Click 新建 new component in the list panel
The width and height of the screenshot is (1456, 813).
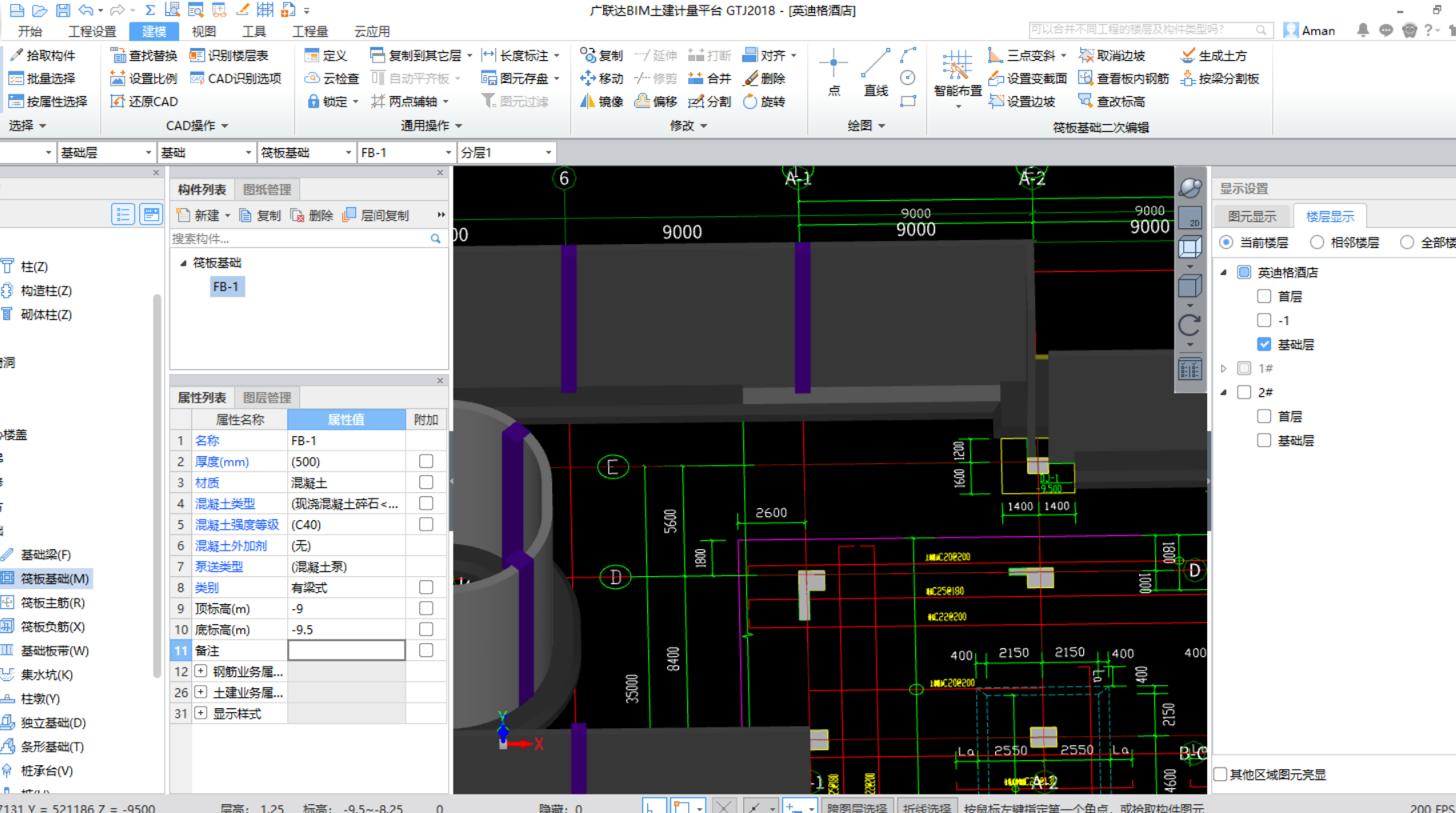tap(198, 215)
